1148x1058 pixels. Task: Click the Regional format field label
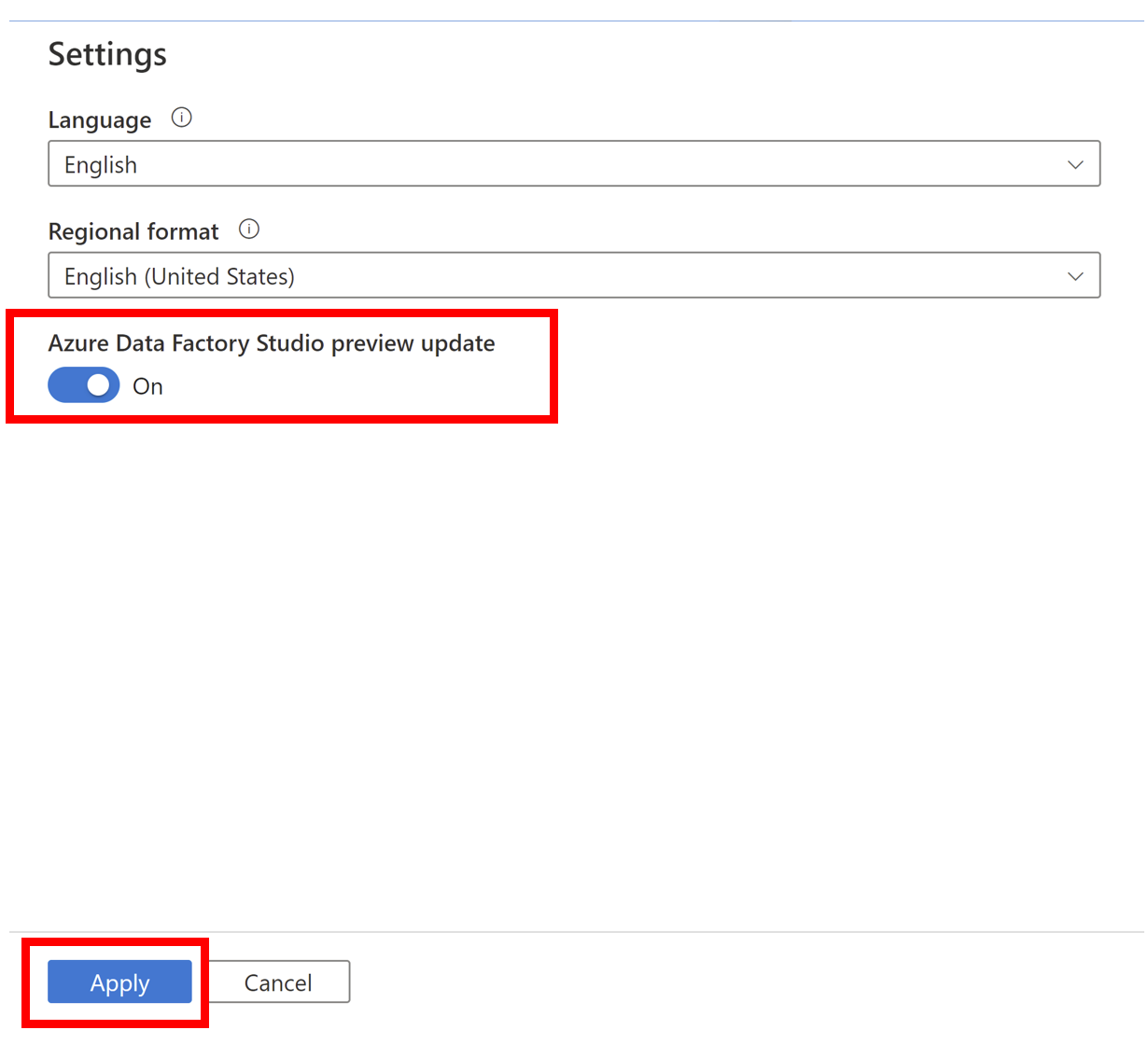click(133, 231)
